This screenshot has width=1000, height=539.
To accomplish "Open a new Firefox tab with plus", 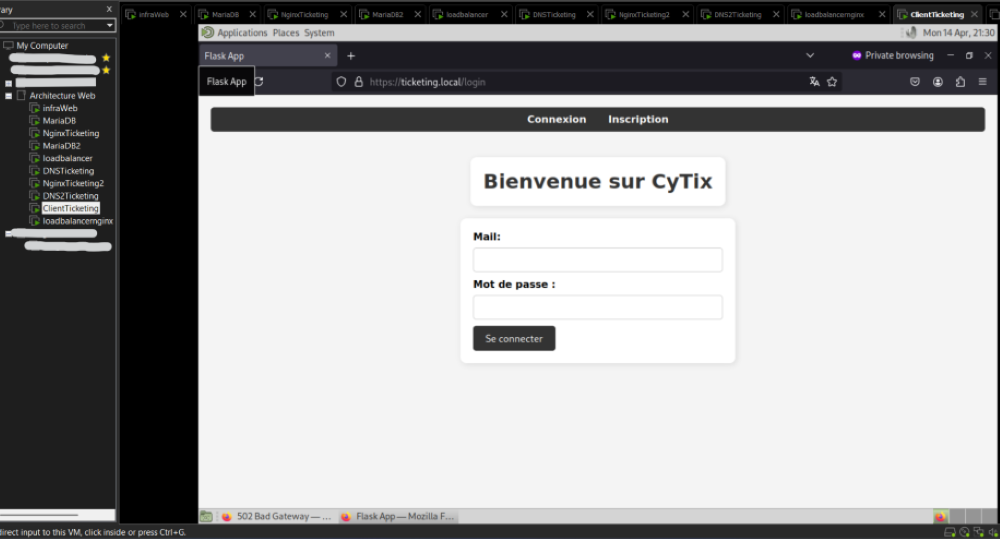I will pyautogui.click(x=351, y=56).
